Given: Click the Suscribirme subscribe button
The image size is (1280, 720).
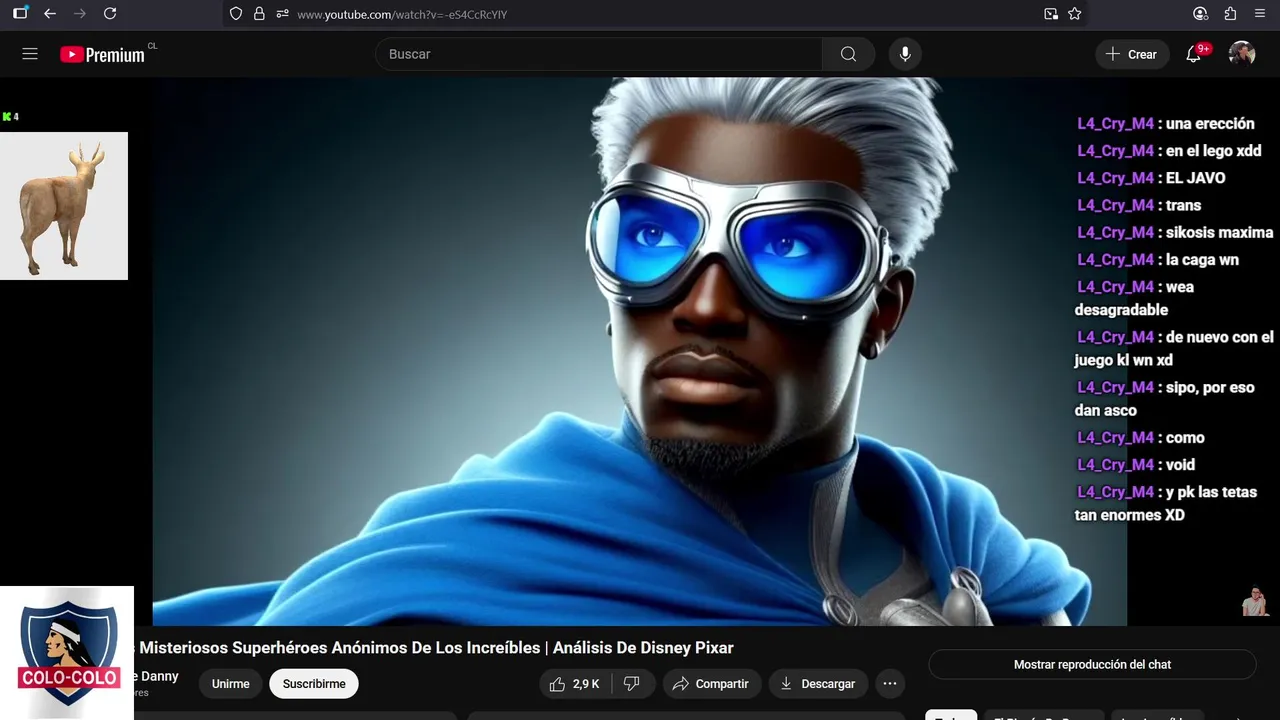Looking at the screenshot, I should coord(314,684).
